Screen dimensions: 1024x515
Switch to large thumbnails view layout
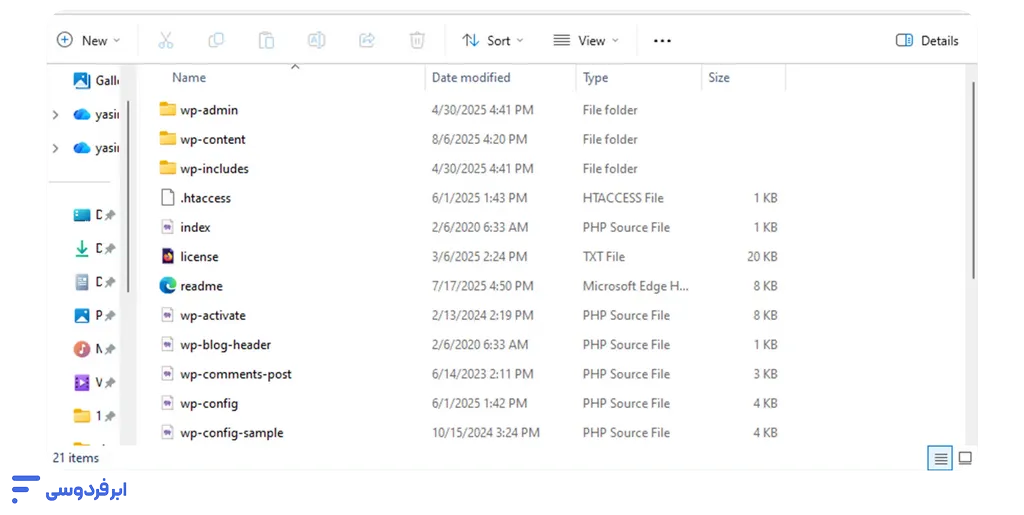pos(965,459)
